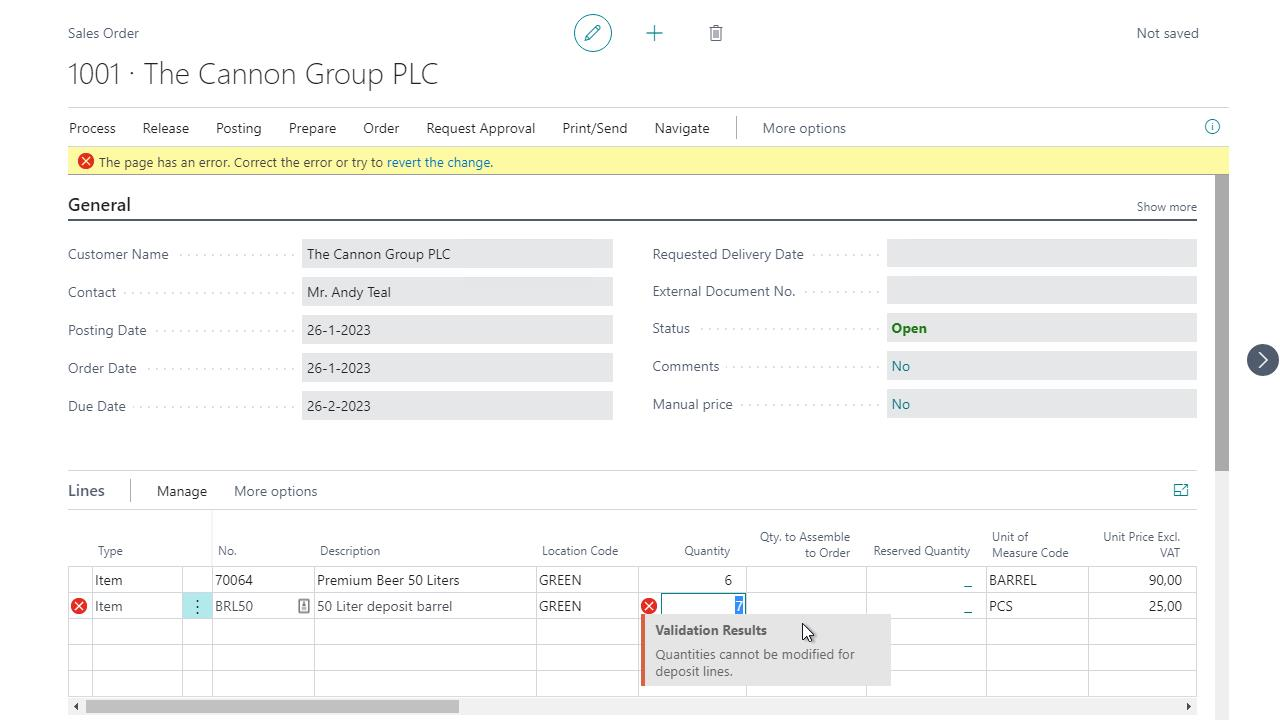Click Show more in General section

[x=1166, y=207]
